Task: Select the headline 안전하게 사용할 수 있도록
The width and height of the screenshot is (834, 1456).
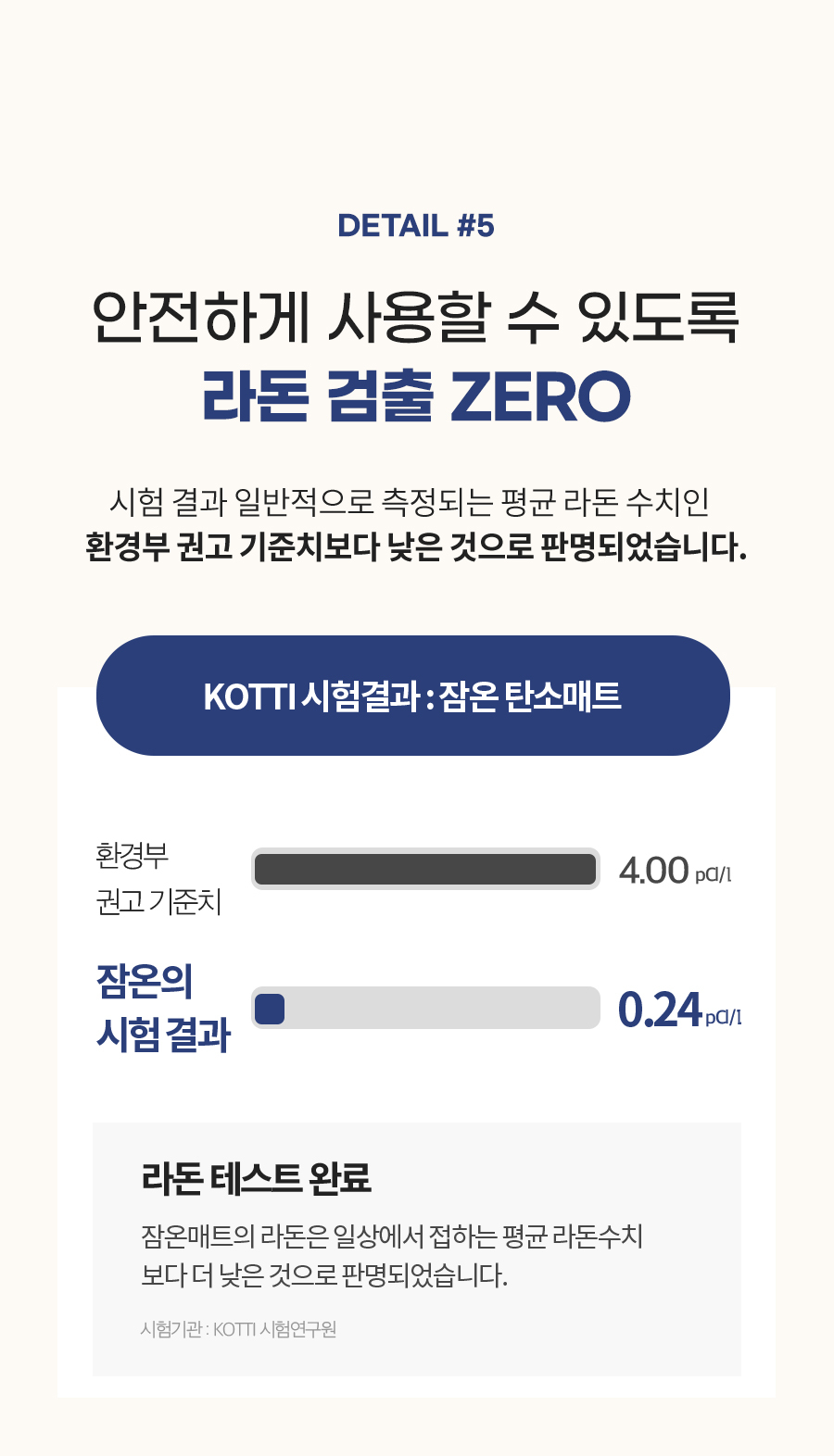Action: [416, 318]
